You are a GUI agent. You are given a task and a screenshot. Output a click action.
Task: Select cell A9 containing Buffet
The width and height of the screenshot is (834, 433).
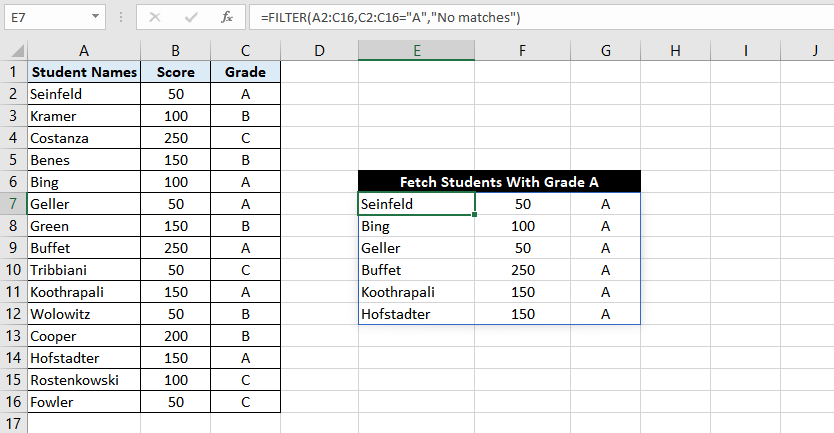pos(84,248)
